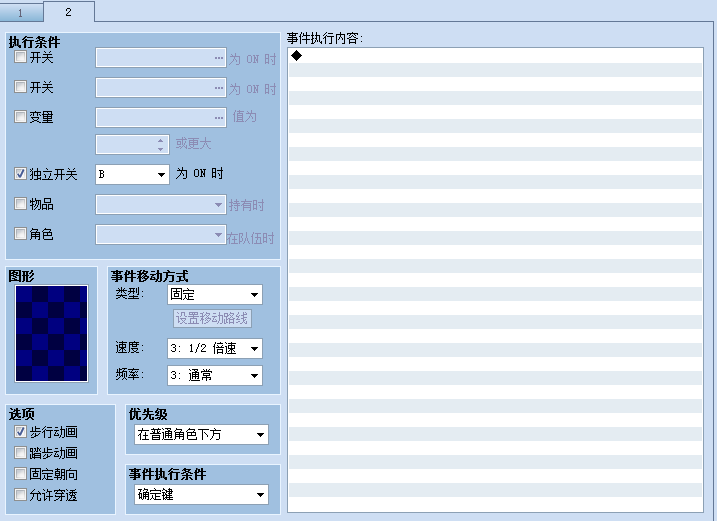Open the 事件执行条件 trigger dropdown
Image resolution: width=717 pixels, height=521 pixels.
tap(201, 494)
